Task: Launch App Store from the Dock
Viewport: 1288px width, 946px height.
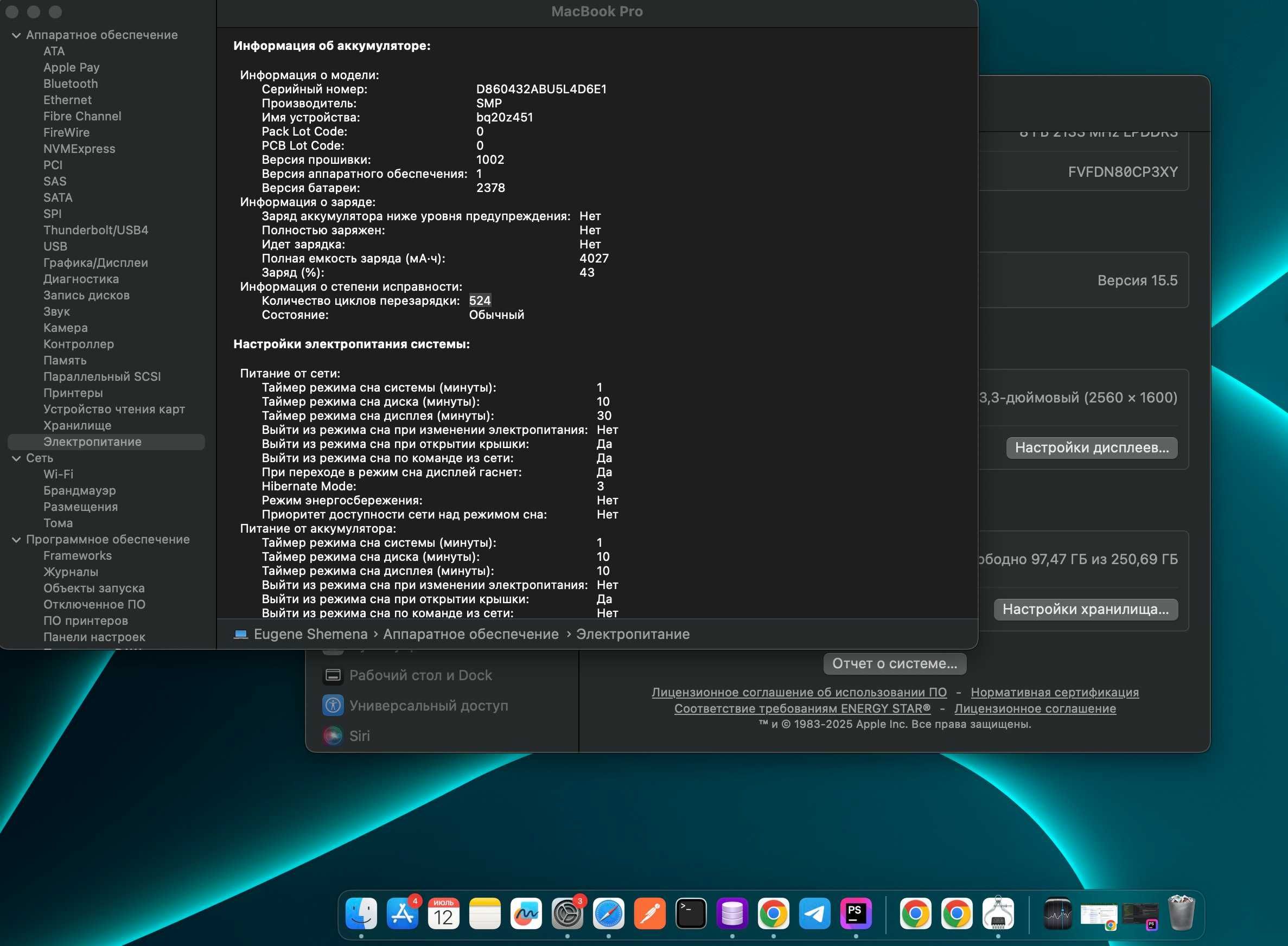Action: pyautogui.click(x=403, y=913)
